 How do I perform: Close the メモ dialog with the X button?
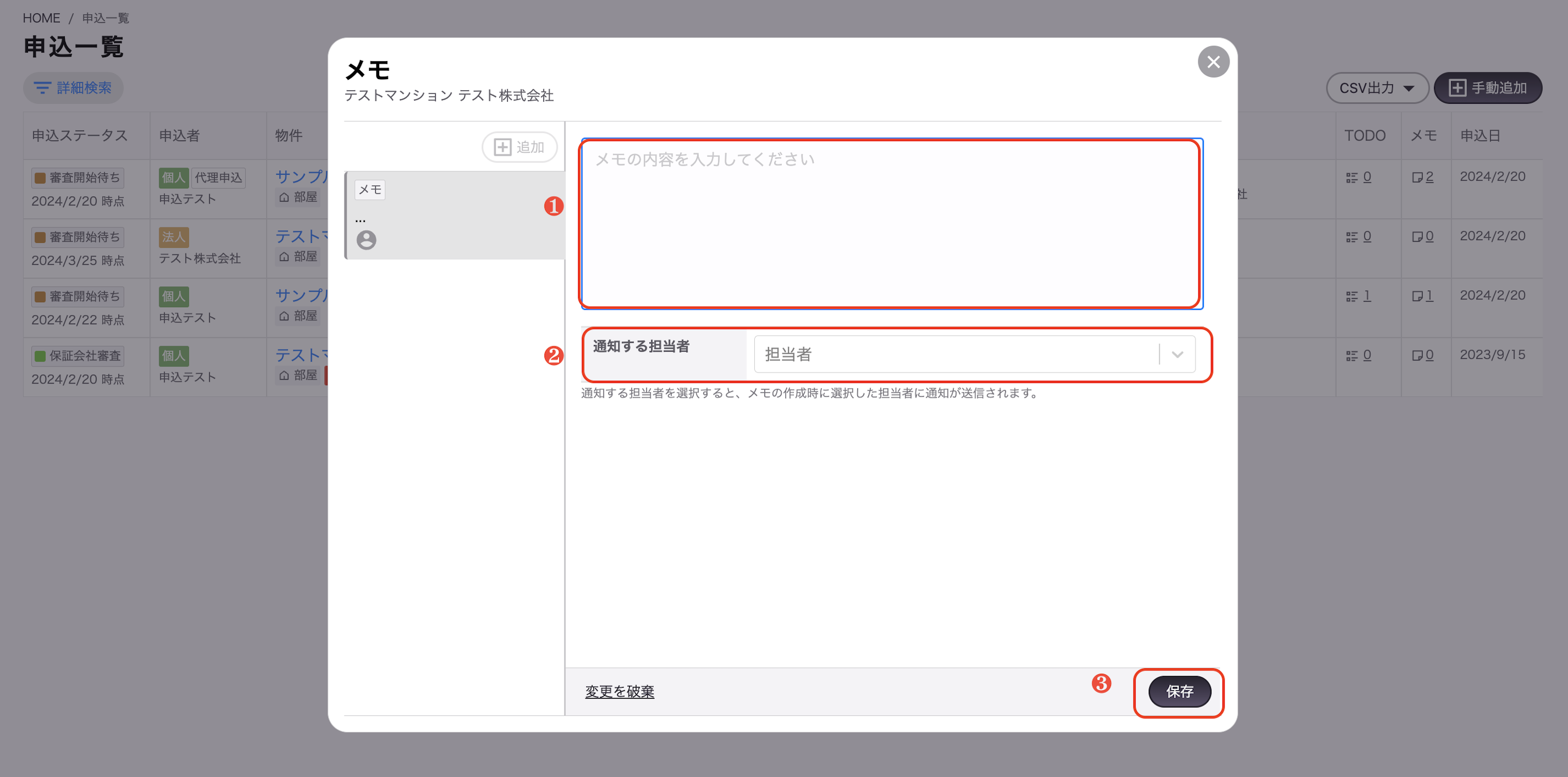tap(1213, 62)
